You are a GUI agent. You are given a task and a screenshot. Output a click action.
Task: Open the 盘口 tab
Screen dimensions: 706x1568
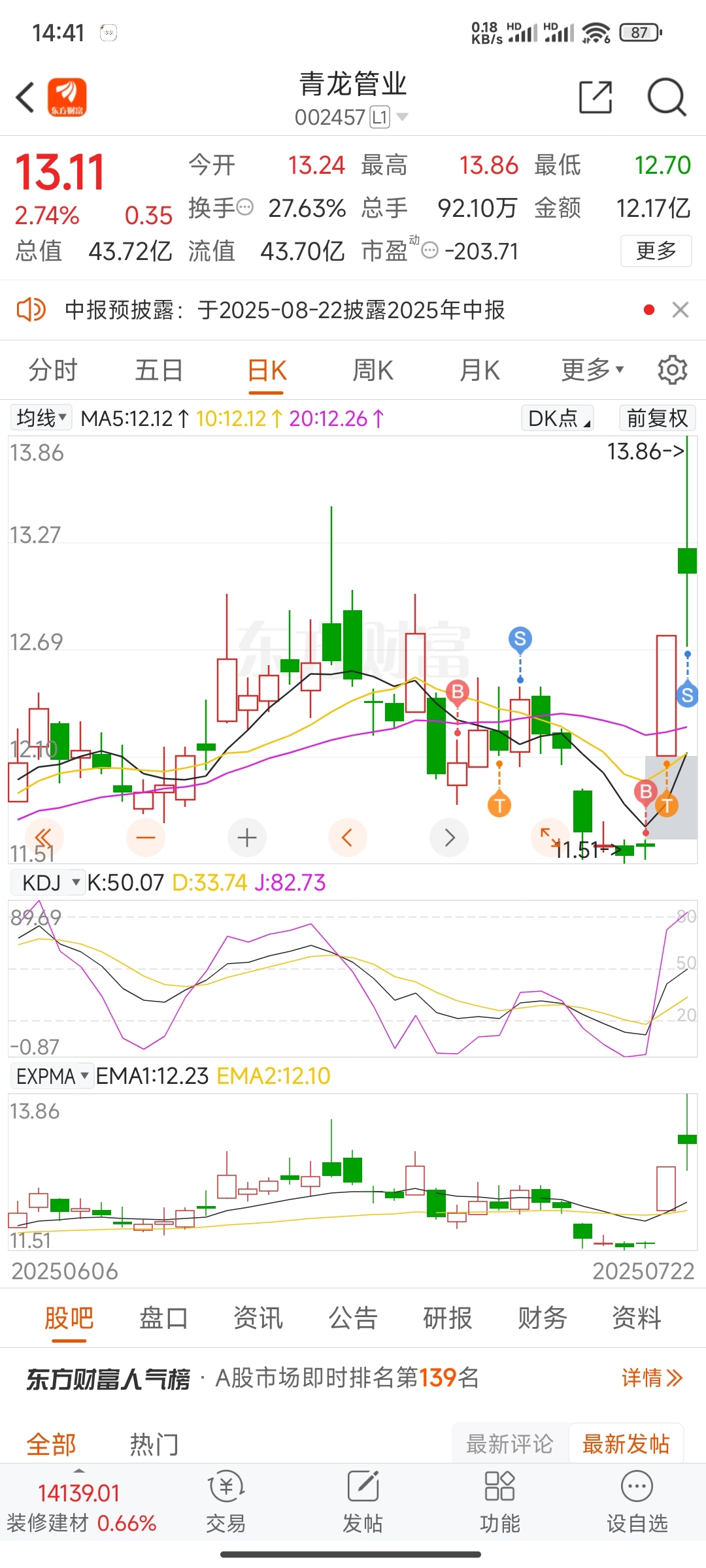point(163,1317)
